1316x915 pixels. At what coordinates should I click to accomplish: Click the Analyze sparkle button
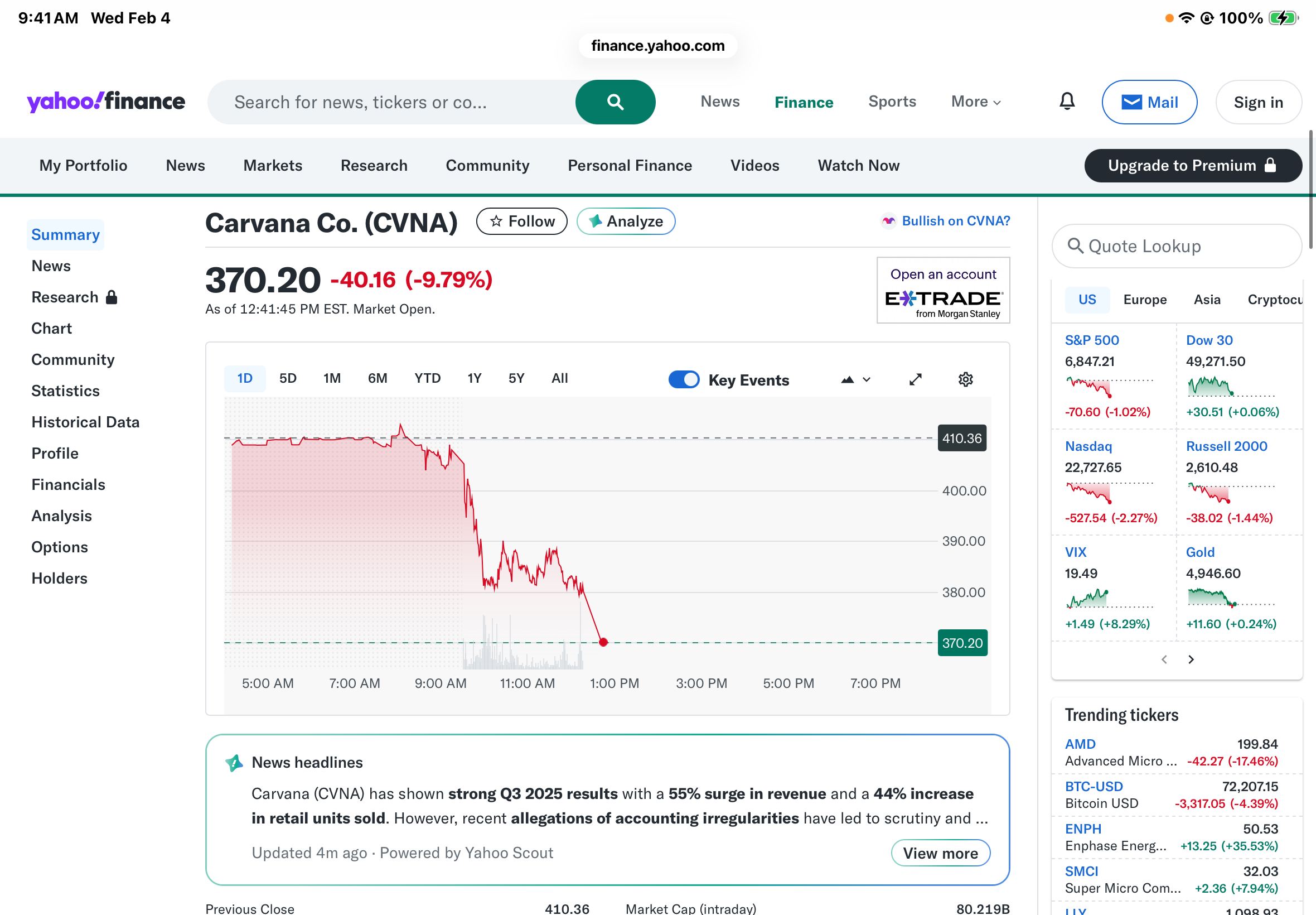[x=626, y=221]
